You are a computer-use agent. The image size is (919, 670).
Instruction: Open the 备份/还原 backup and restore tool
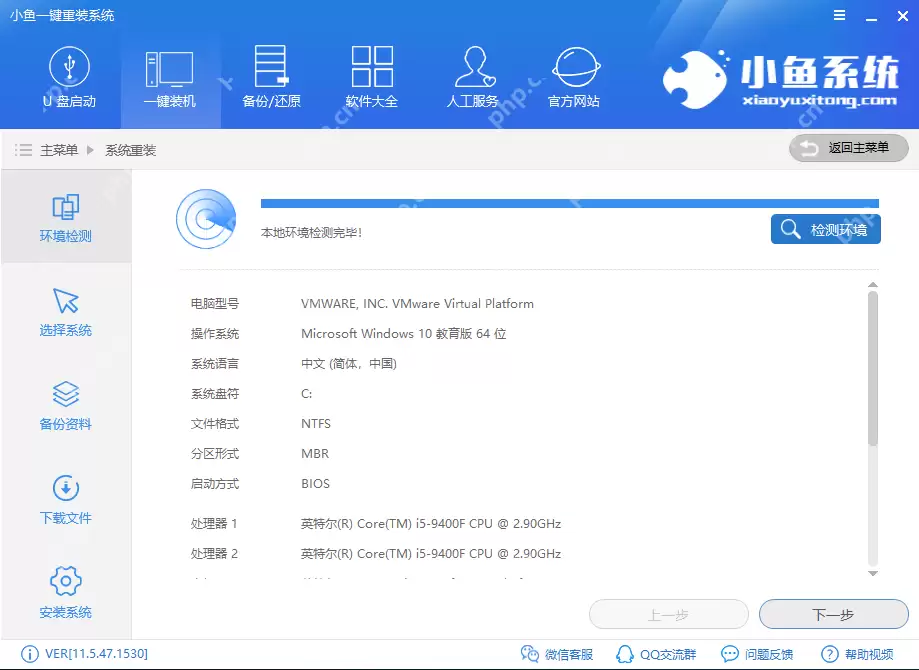point(271,78)
